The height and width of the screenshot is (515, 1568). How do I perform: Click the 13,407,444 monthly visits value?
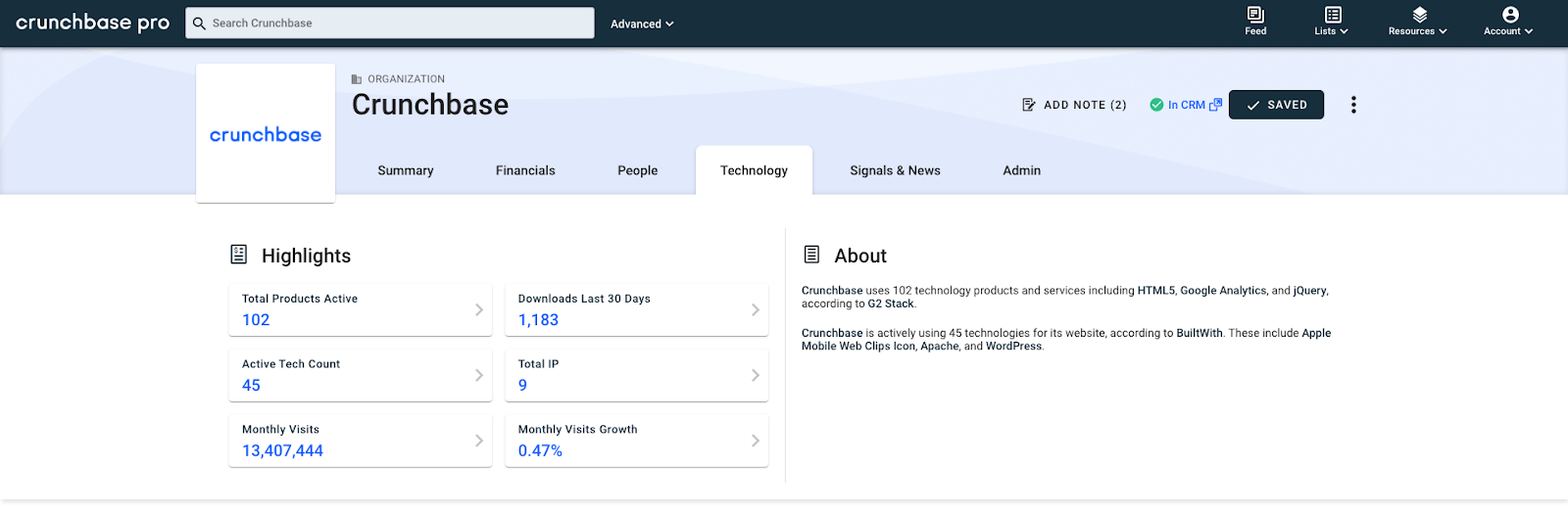point(282,451)
